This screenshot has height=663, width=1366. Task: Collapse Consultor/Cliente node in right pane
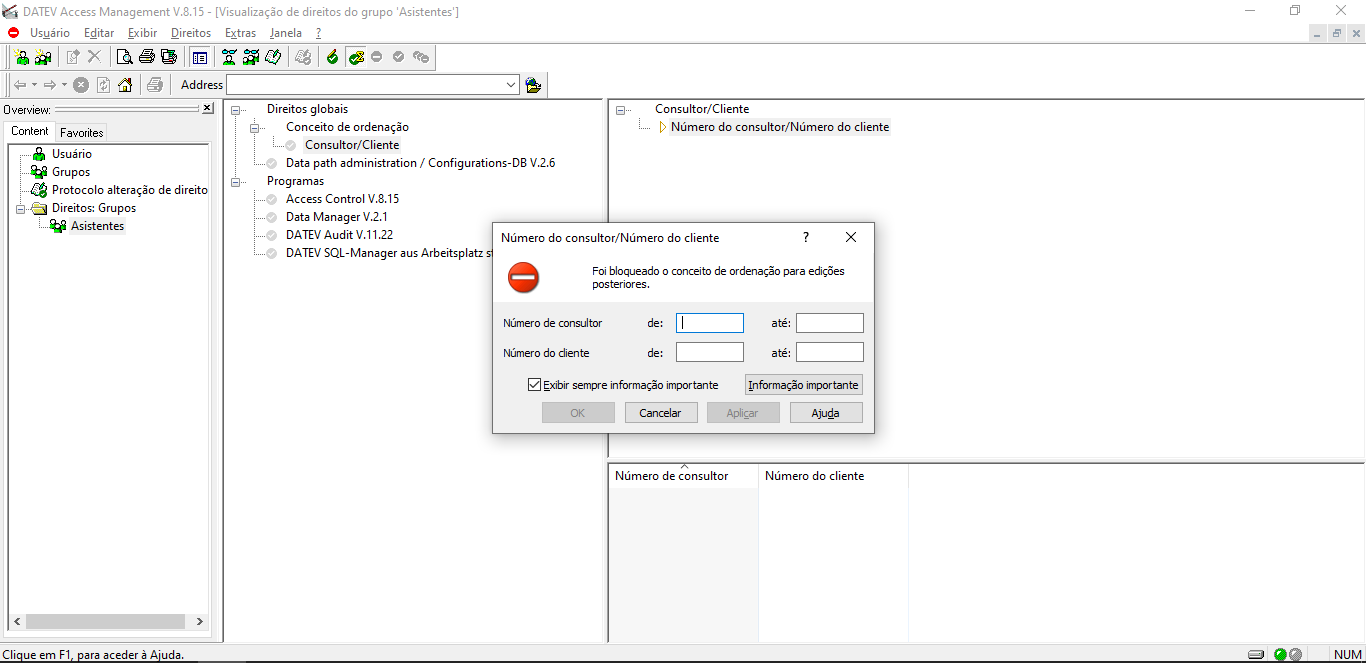pyautogui.click(x=621, y=110)
